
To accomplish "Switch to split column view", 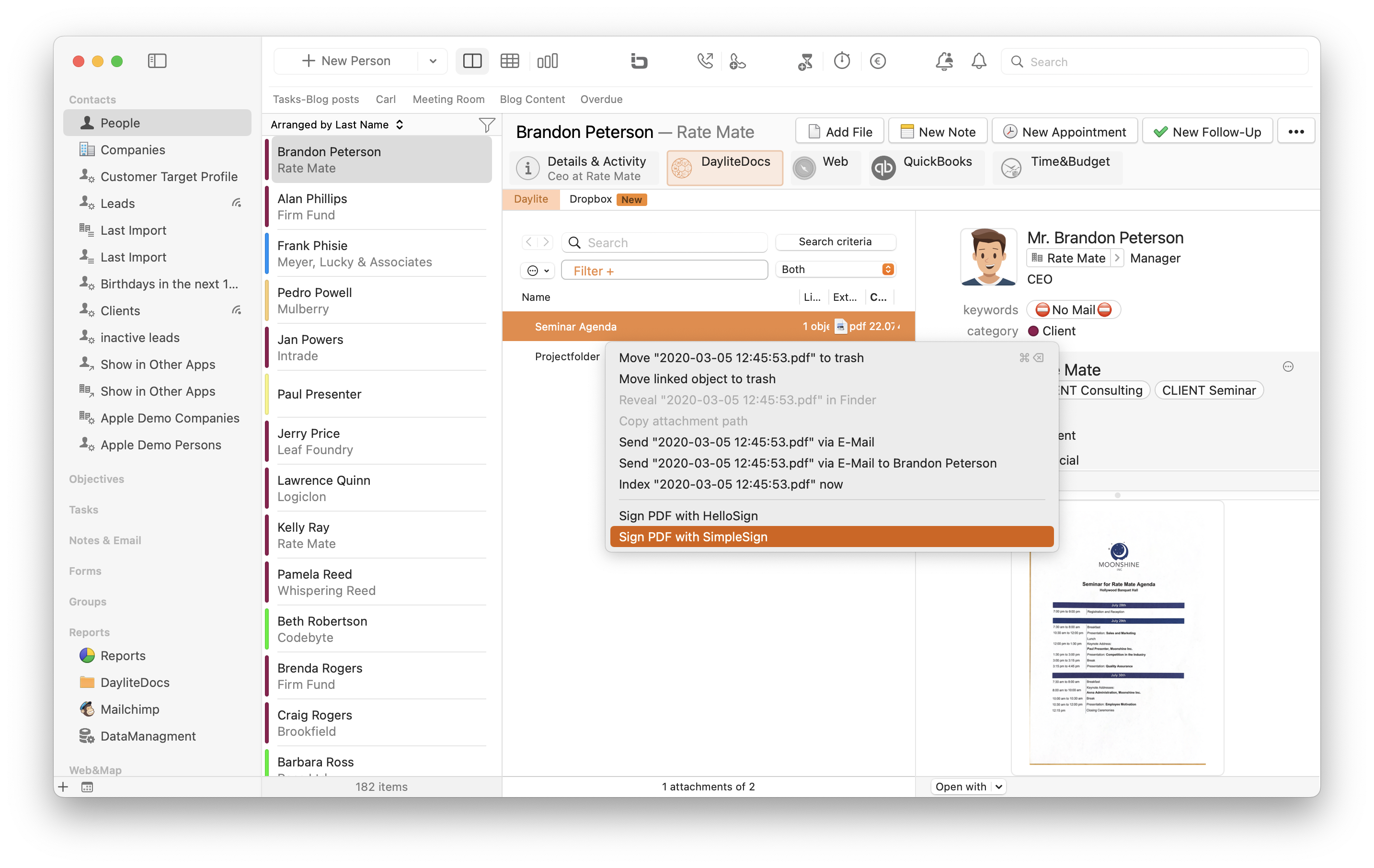I will point(472,61).
